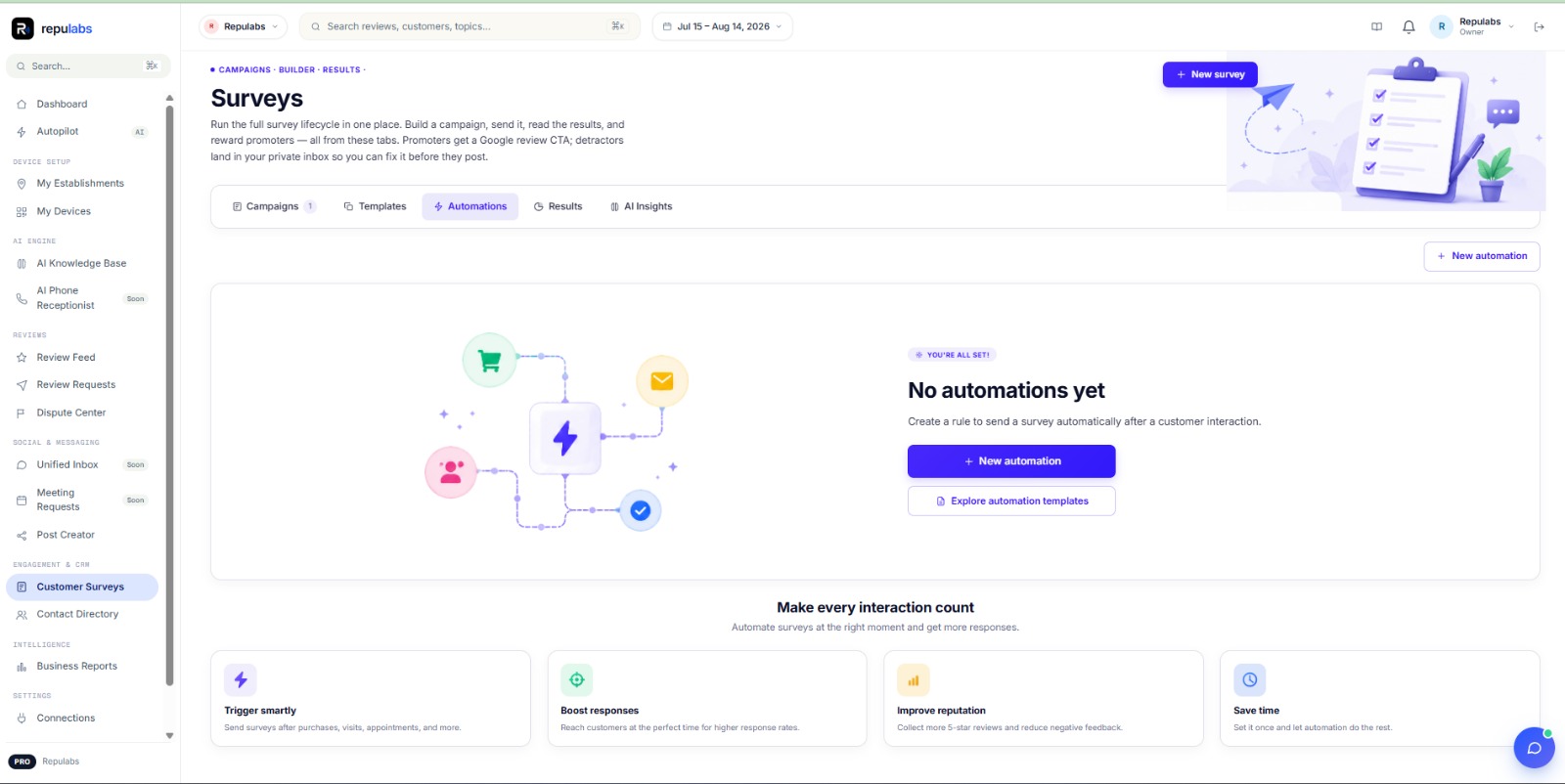The width and height of the screenshot is (1565, 784).
Task: Click the Meeting Requests calendar icon
Action: (x=22, y=500)
